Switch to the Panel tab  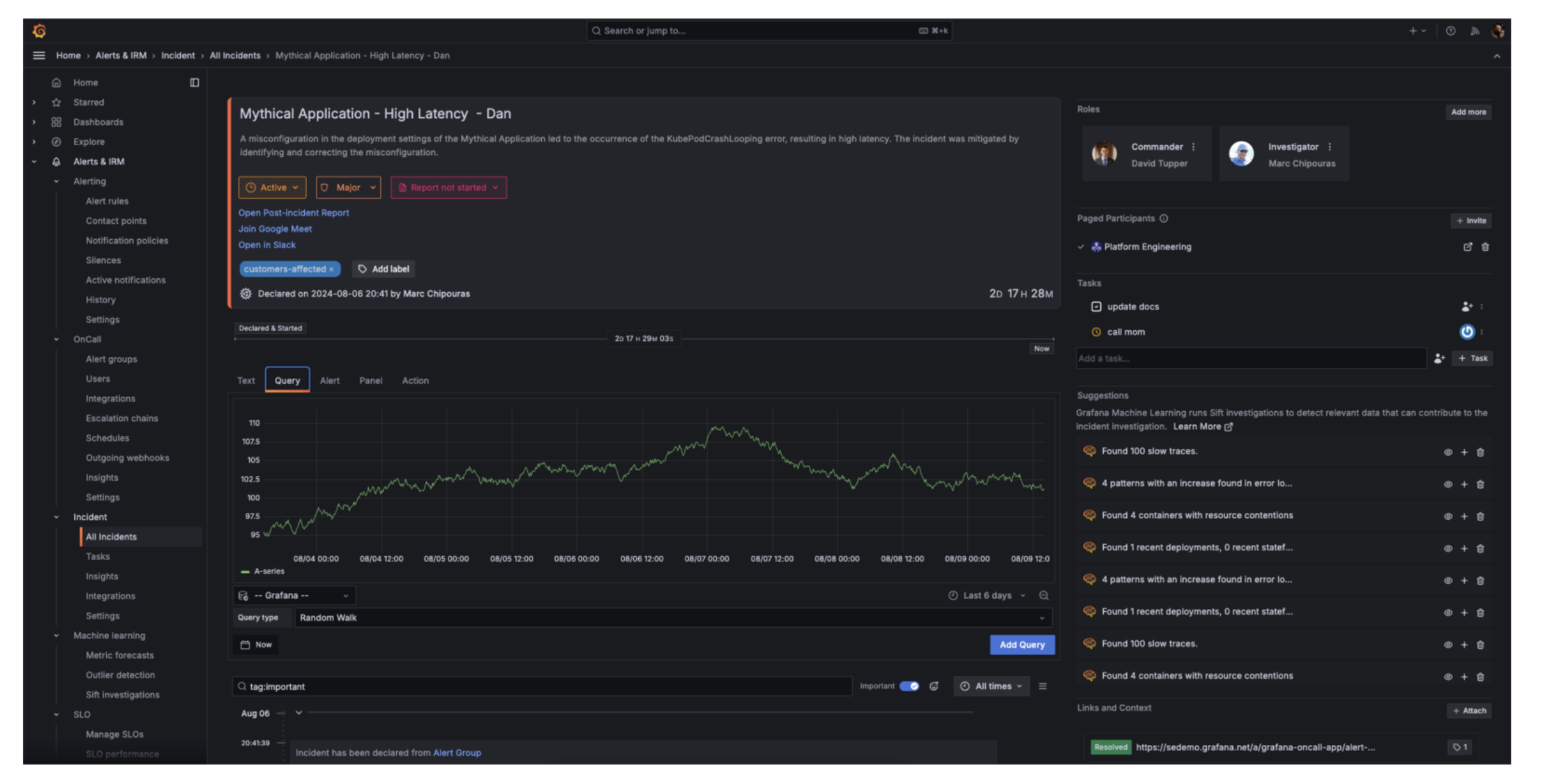(370, 381)
